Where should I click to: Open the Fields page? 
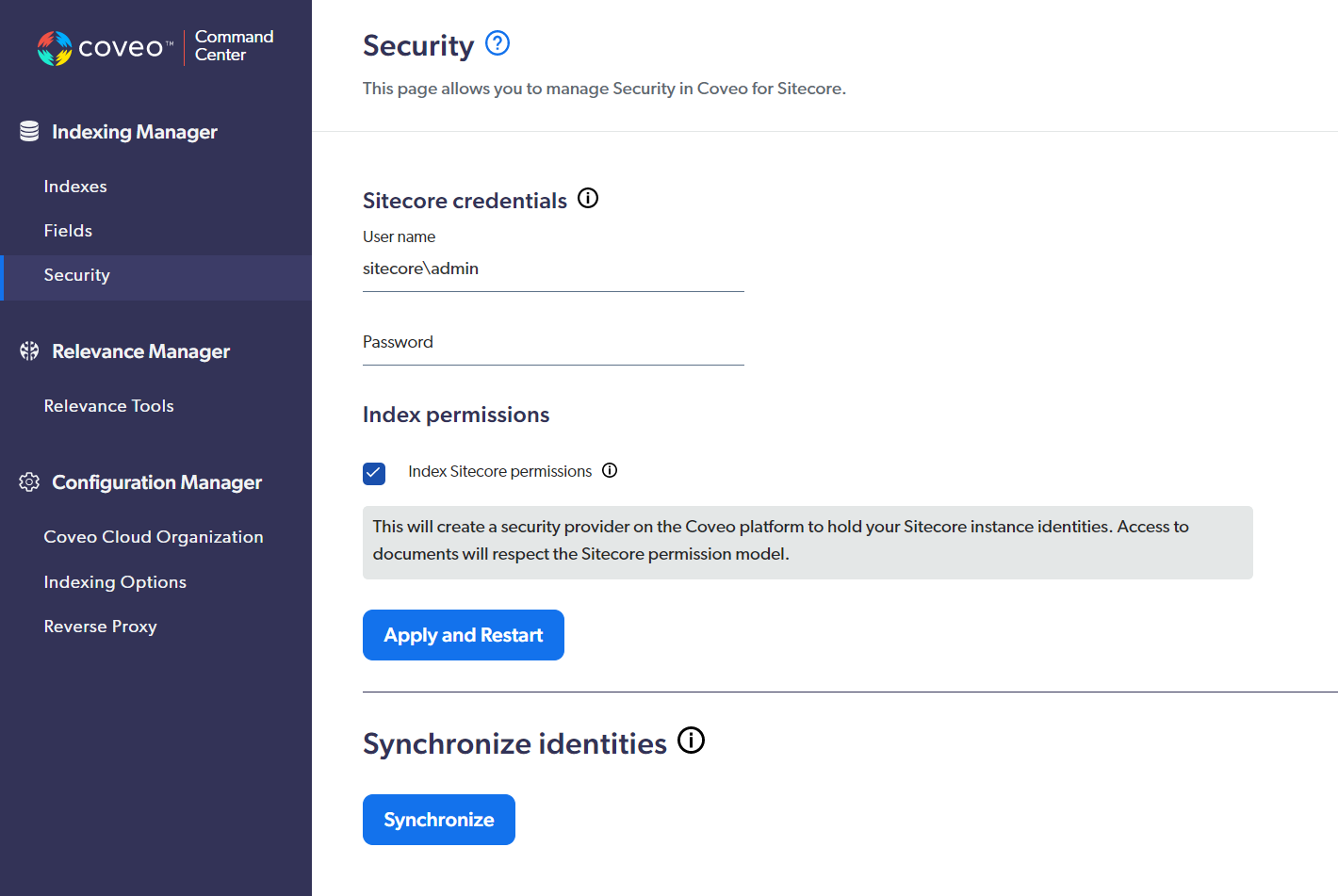pos(68,231)
